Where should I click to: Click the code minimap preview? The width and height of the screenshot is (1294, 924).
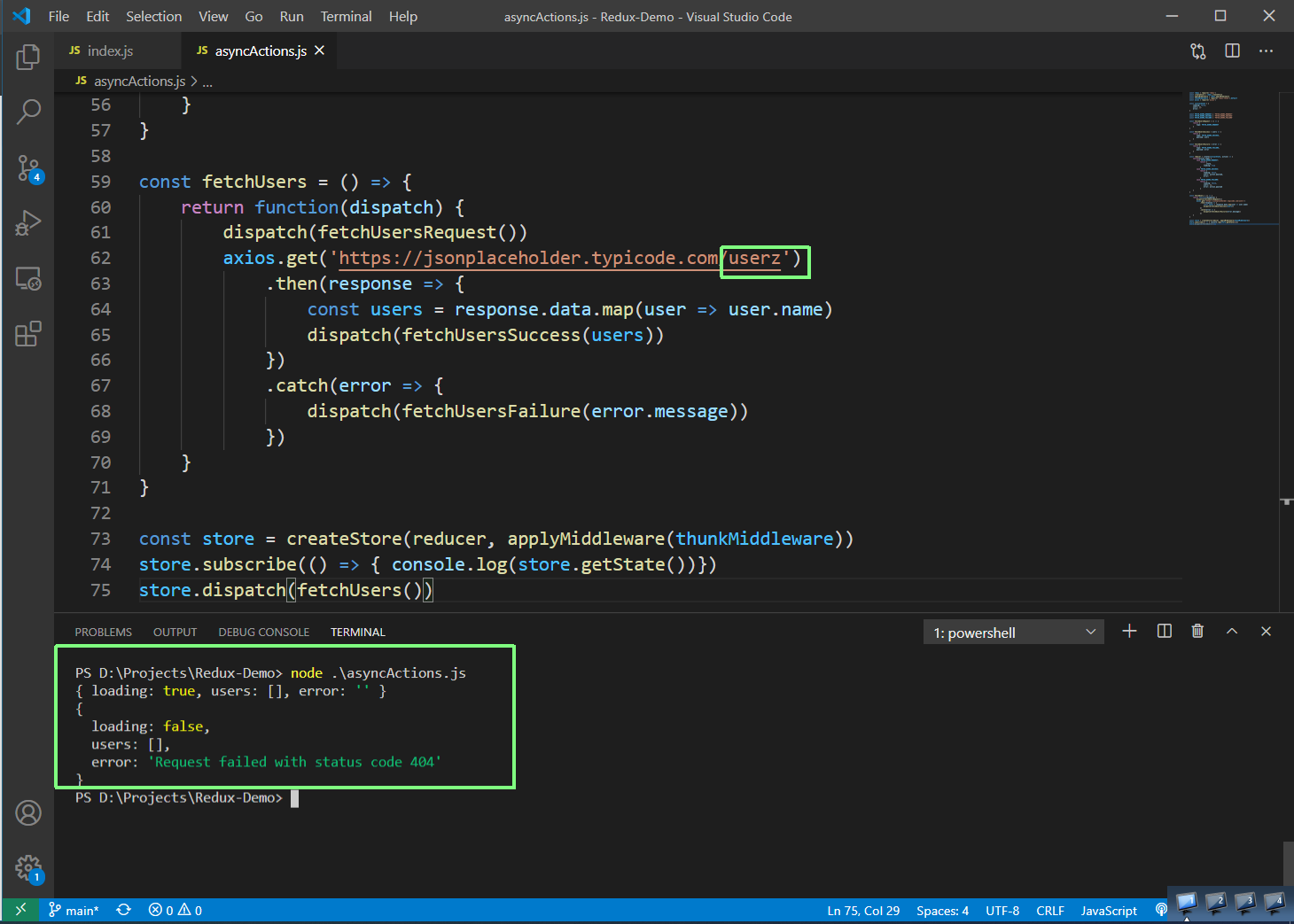coord(1232,158)
